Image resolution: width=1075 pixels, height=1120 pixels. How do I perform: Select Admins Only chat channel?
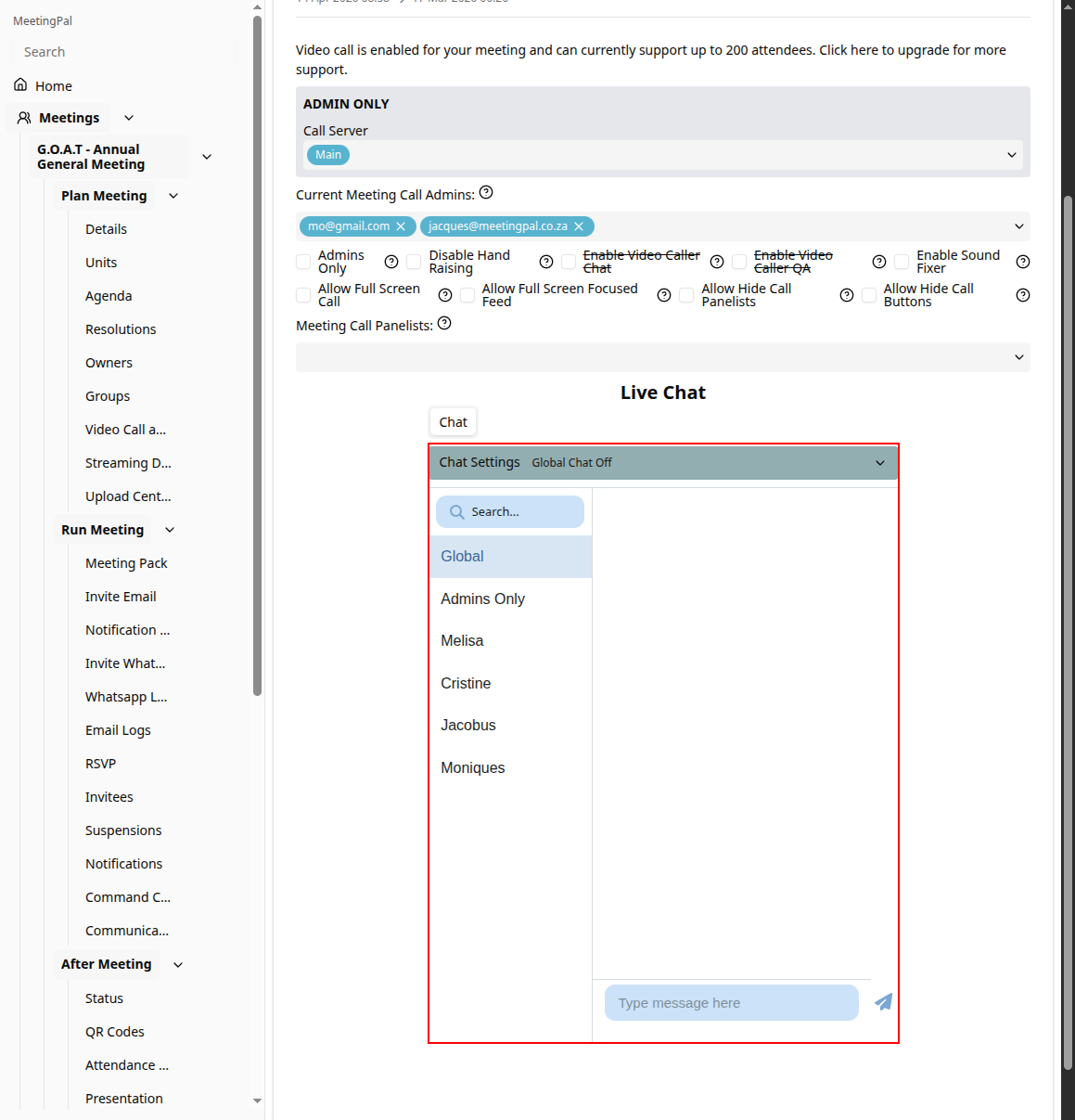click(x=511, y=599)
